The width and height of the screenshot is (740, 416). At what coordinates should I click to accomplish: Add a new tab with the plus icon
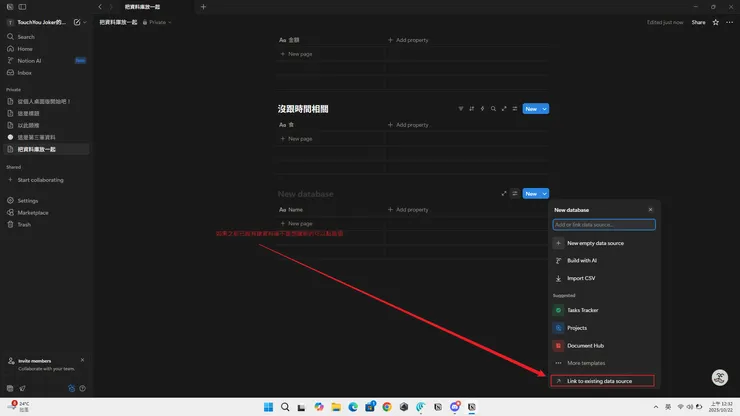click(203, 7)
